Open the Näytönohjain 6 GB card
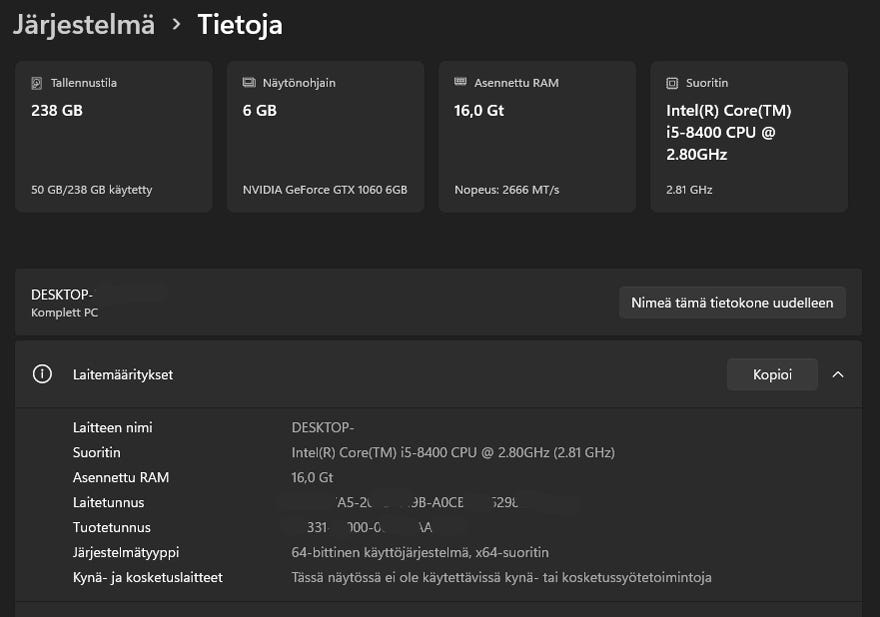 325,137
